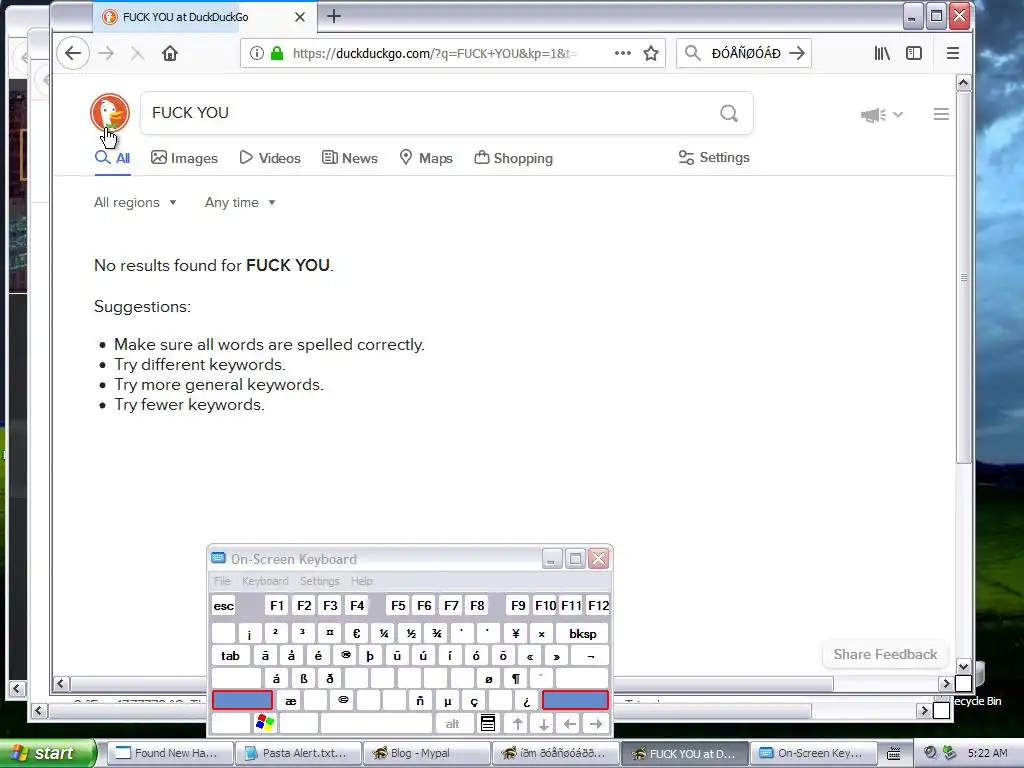Image resolution: width=1024 pixels, height=768 pixels.
Task: Click the € key on keyboard
Action: pos(356,633)
